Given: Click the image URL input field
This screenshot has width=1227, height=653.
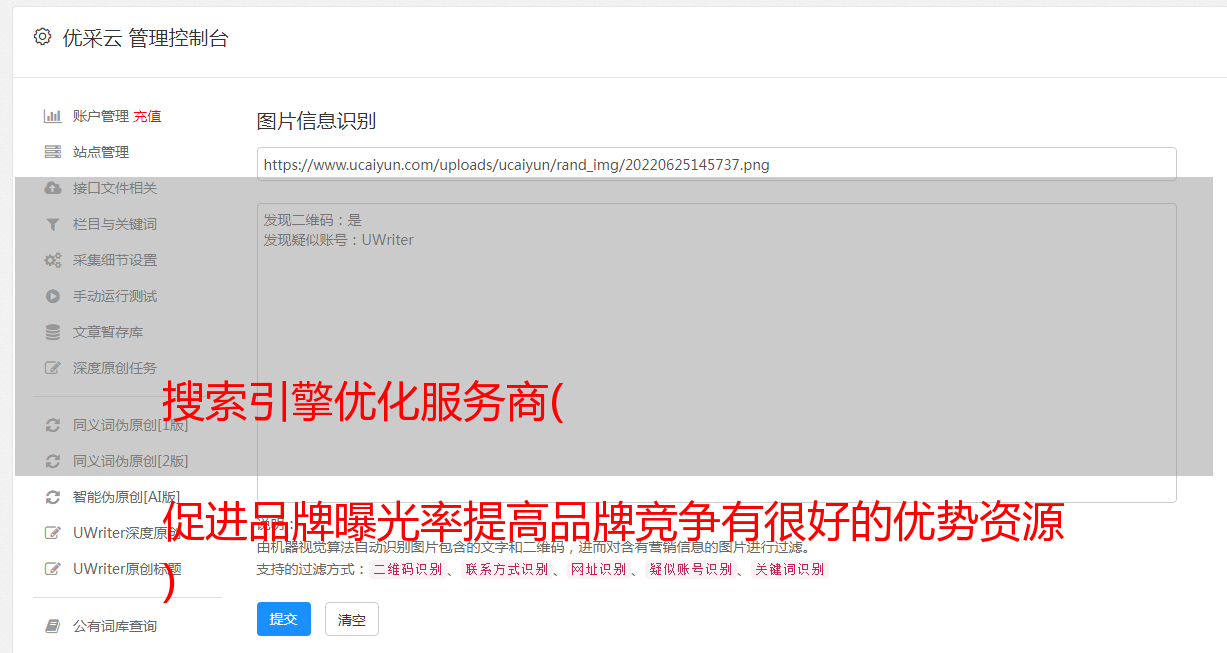Looking at the screenshot, I should click(716, 164).
